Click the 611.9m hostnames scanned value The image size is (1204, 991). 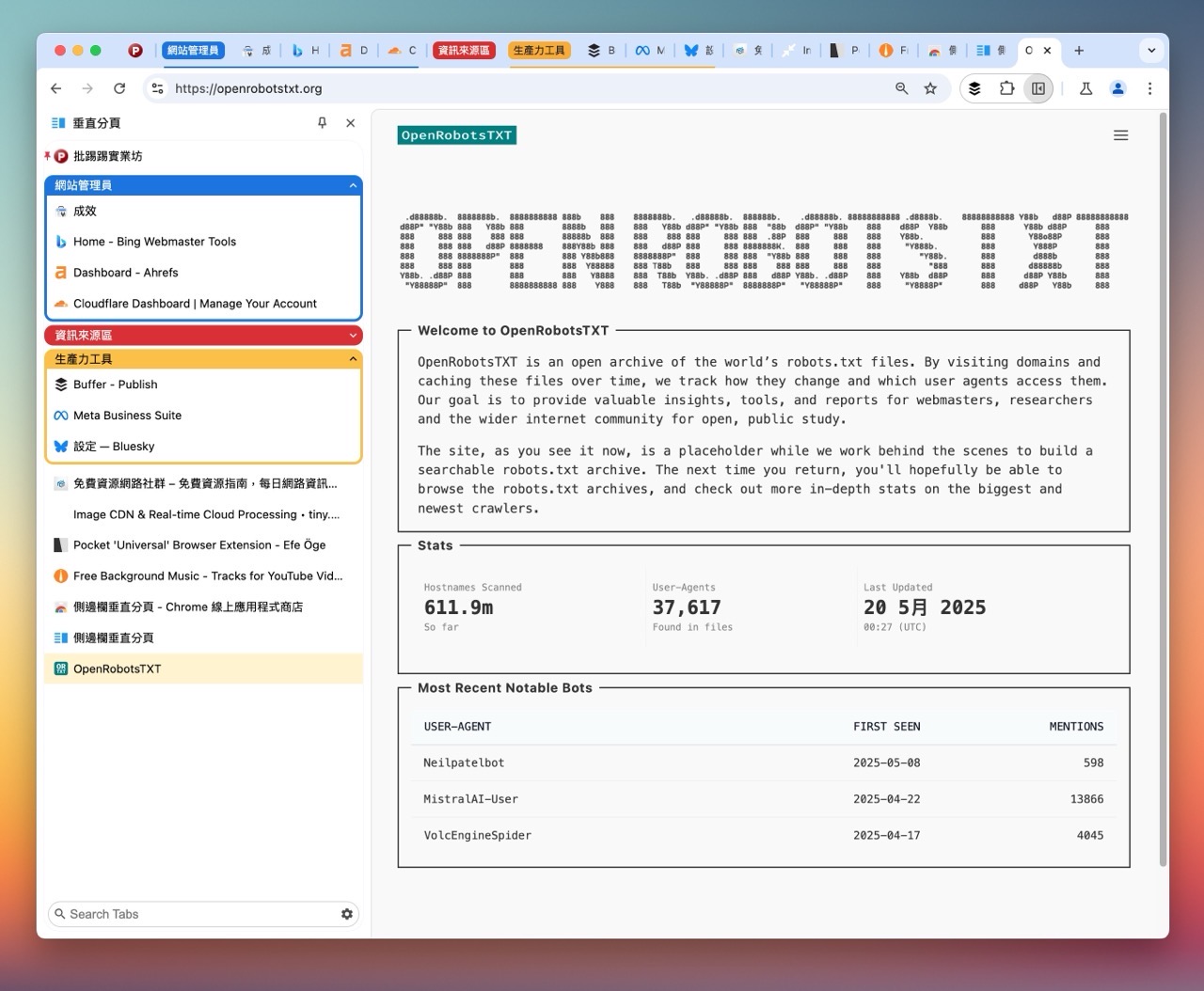point(458,608)
